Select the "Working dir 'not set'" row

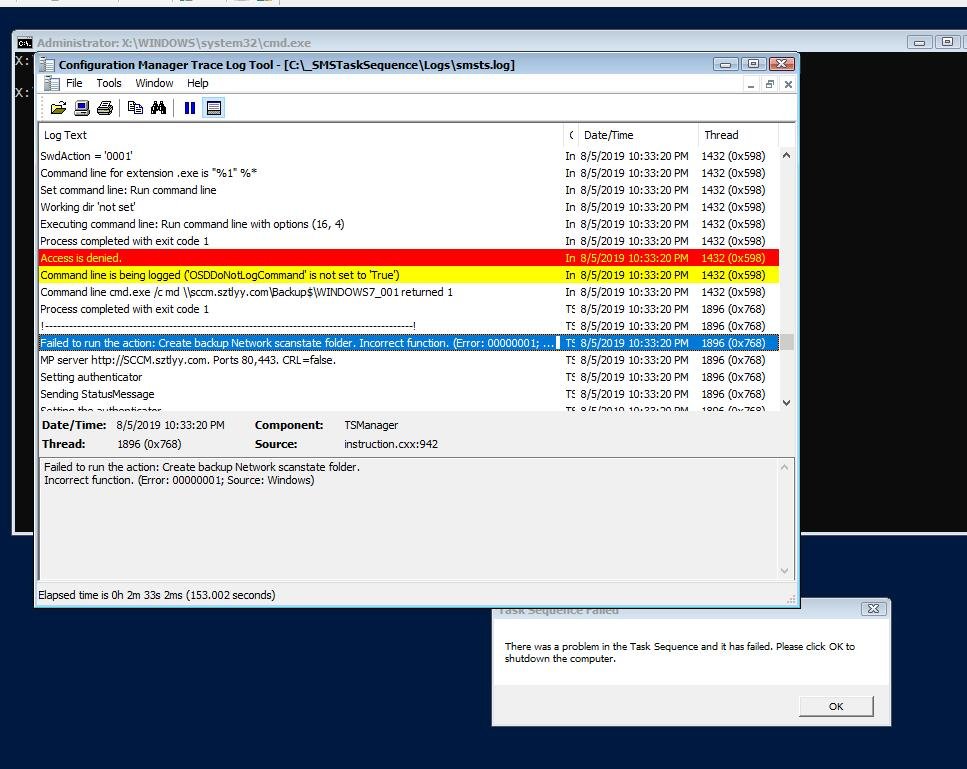click(409, 207)
